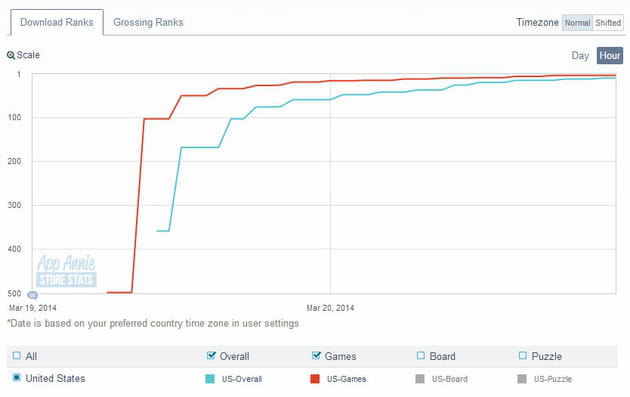
Task: Click the teal US-Overall color swatch
Action: 210,379
